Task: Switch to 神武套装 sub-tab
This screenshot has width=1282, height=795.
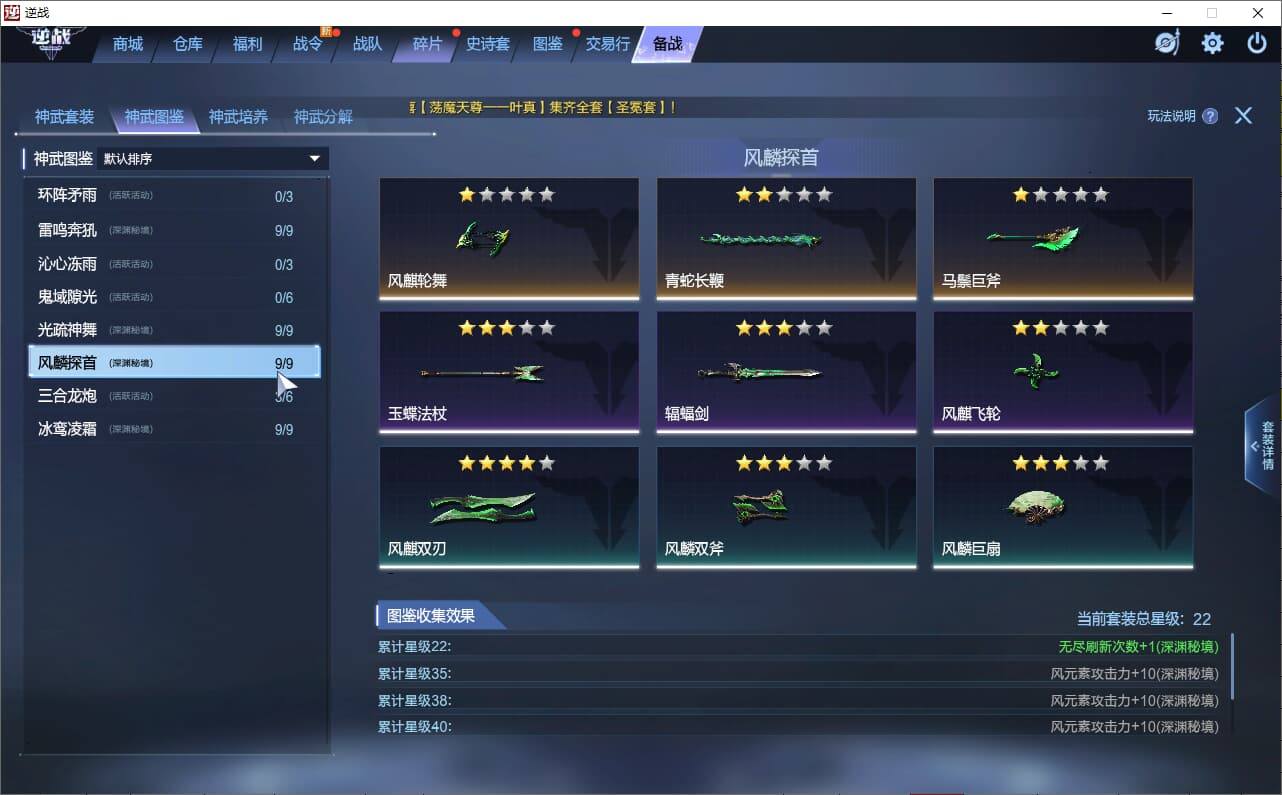Action: tap(64, 117)
